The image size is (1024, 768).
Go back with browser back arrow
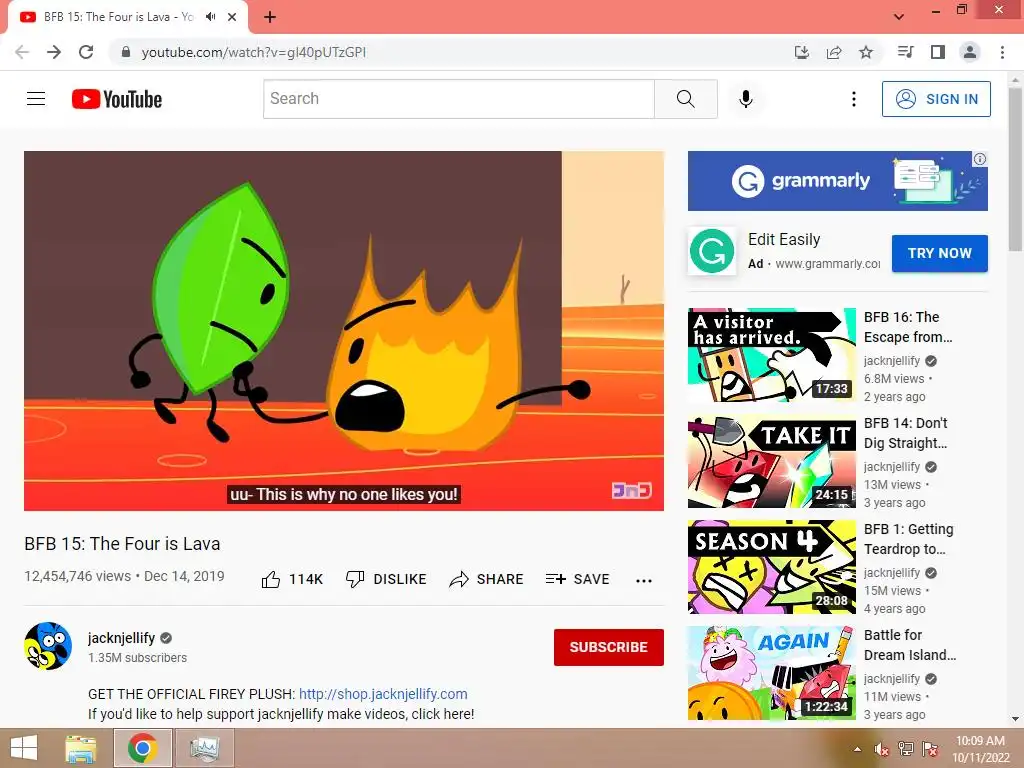(22, 52)
